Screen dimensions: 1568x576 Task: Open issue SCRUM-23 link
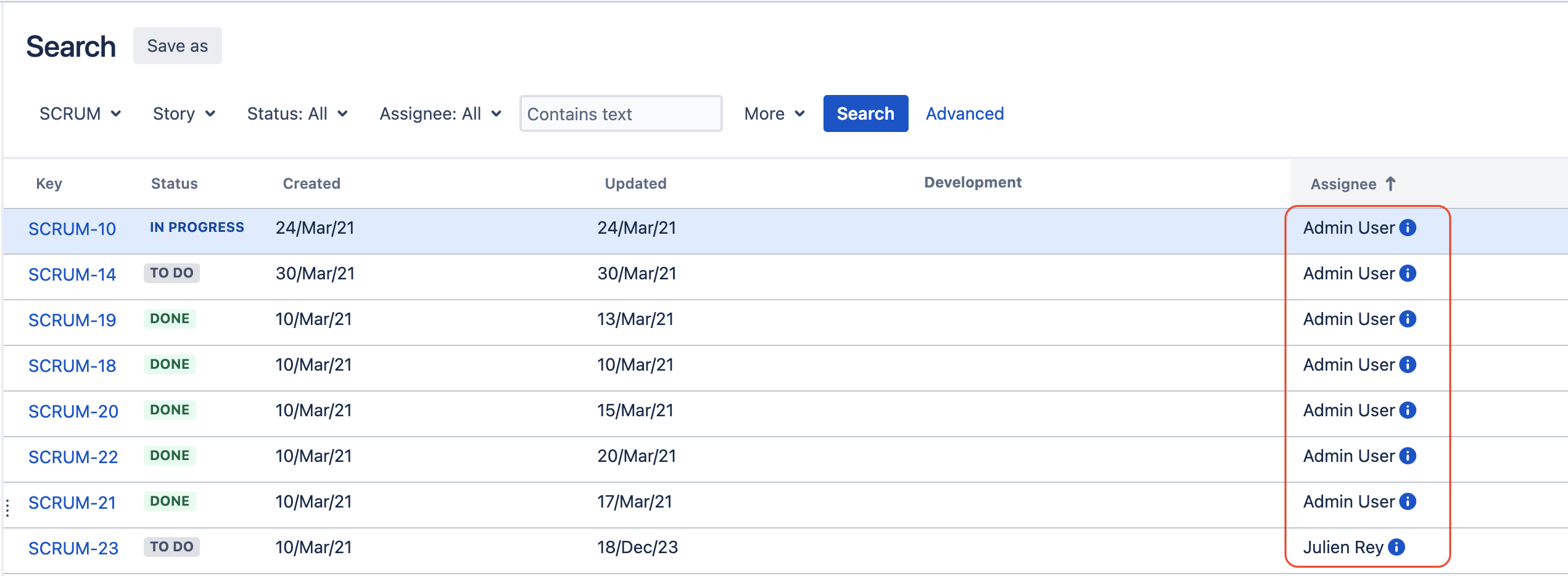coord(73,548)
